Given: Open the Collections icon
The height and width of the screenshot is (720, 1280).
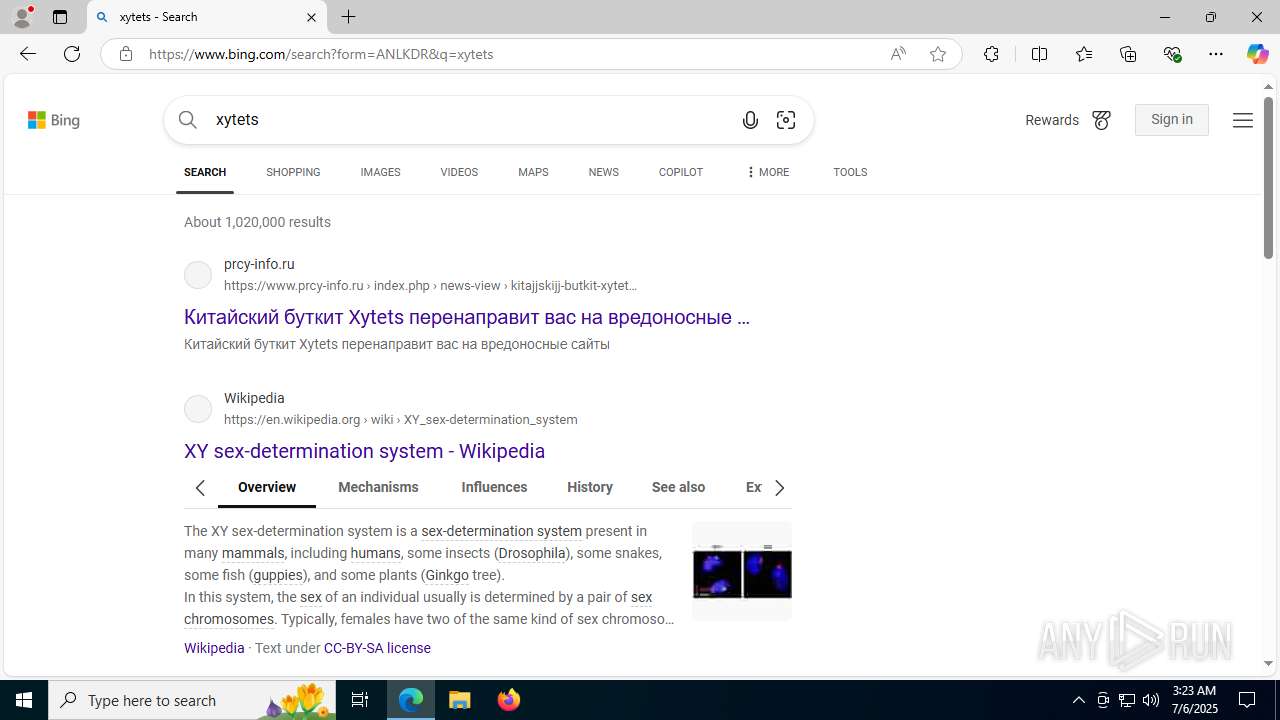Looking at the screenshot, I should pyautogui.click(x=1128, y=54).
